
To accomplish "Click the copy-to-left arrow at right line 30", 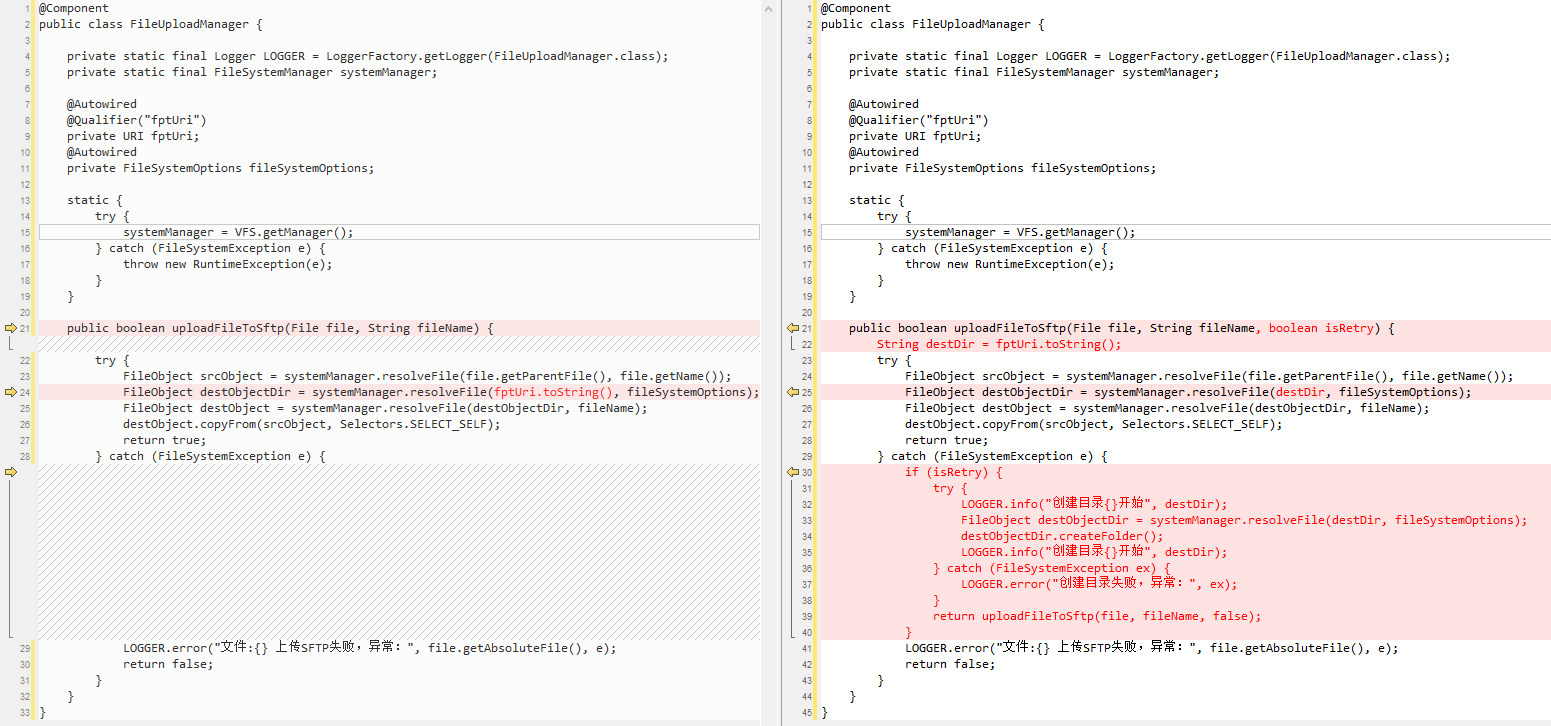I will pyautogui.click(x=793, y=472).
